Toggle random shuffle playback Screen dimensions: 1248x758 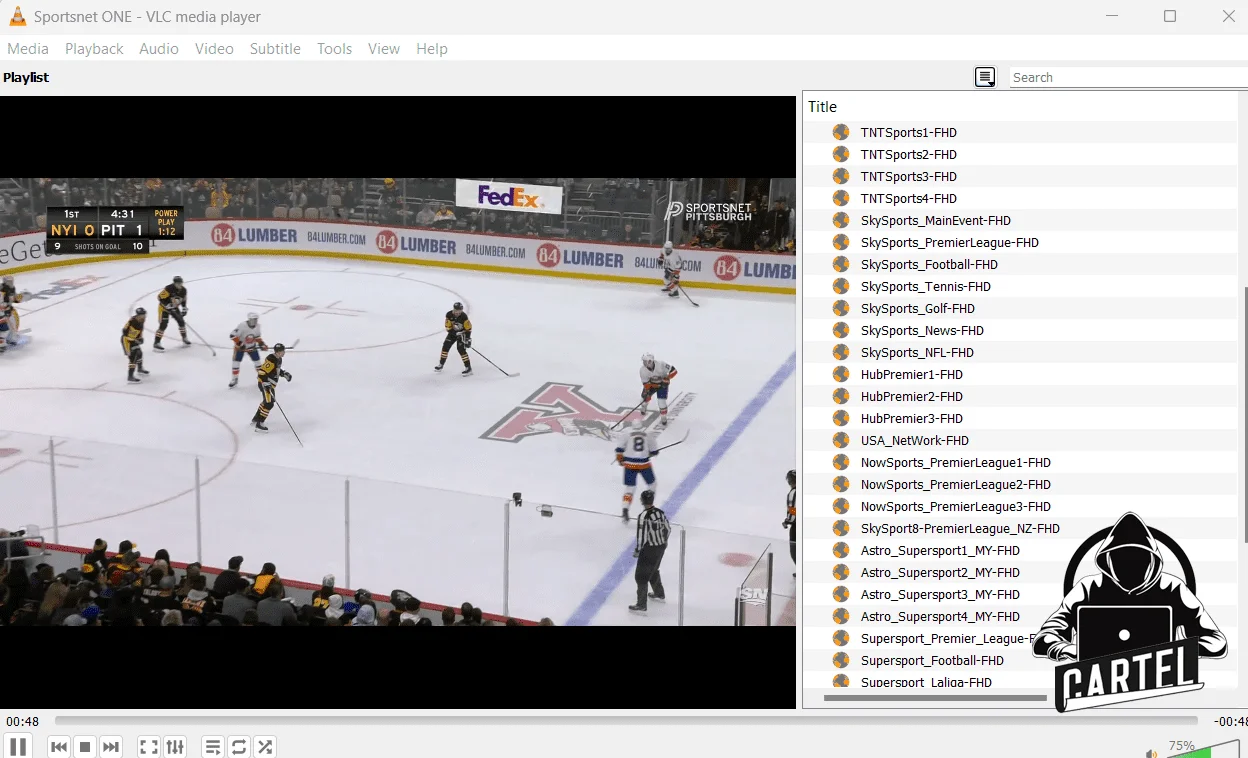point(264,746)
